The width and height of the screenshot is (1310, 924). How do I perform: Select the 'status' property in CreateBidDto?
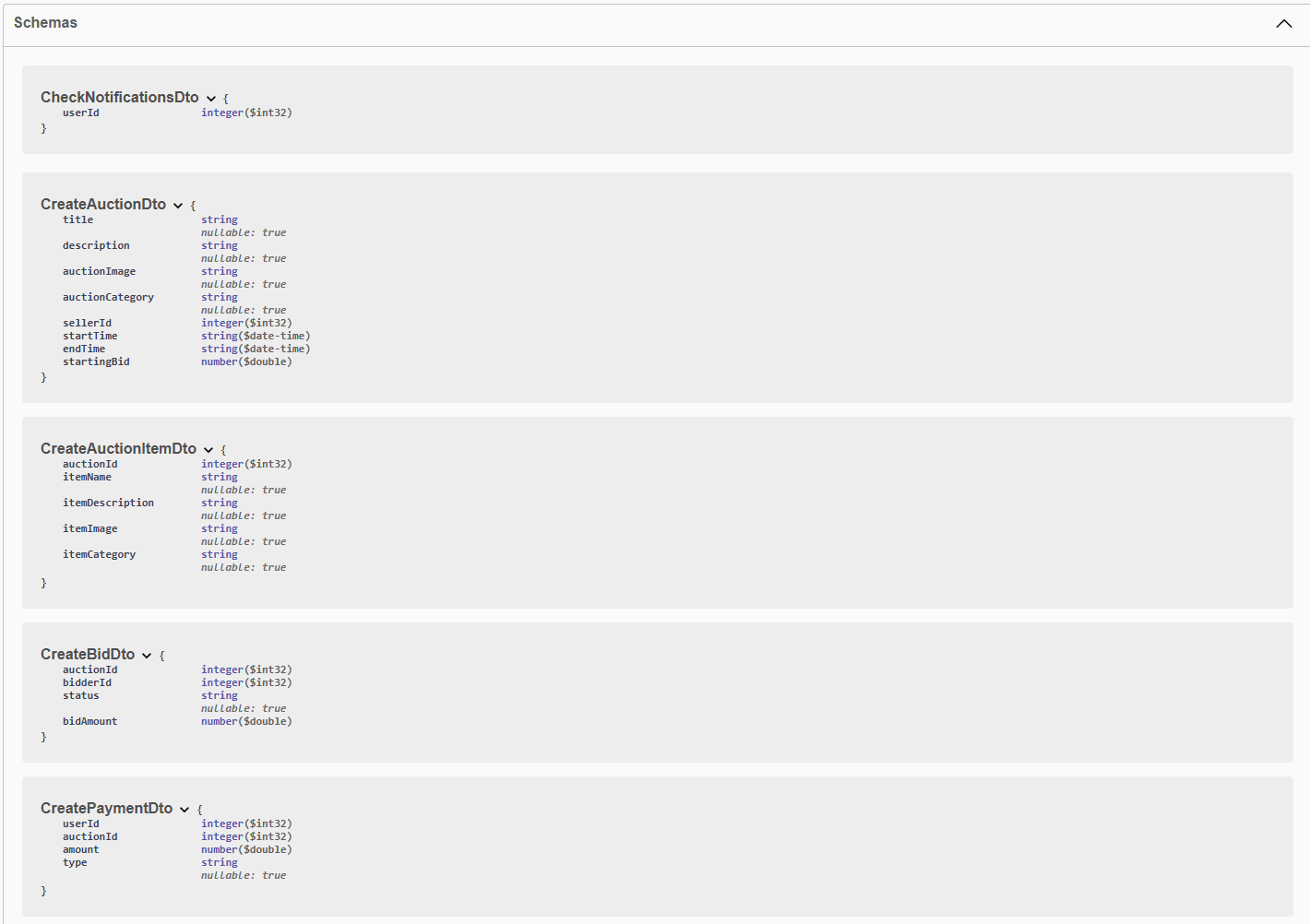pos(81,695)
